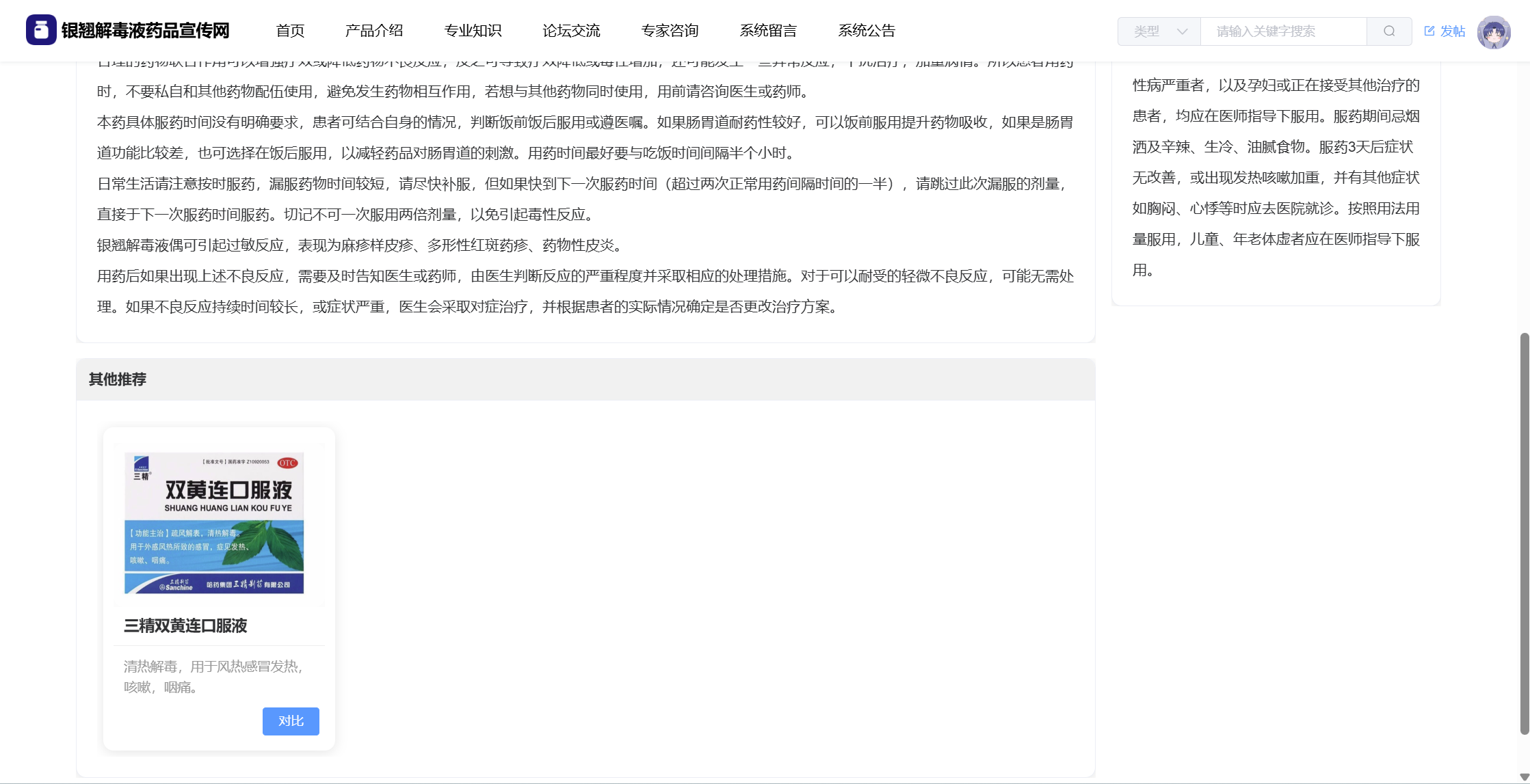Open 专业知识 page
The height and width of the screenshot is (784, 1530).
coord(473,31)
